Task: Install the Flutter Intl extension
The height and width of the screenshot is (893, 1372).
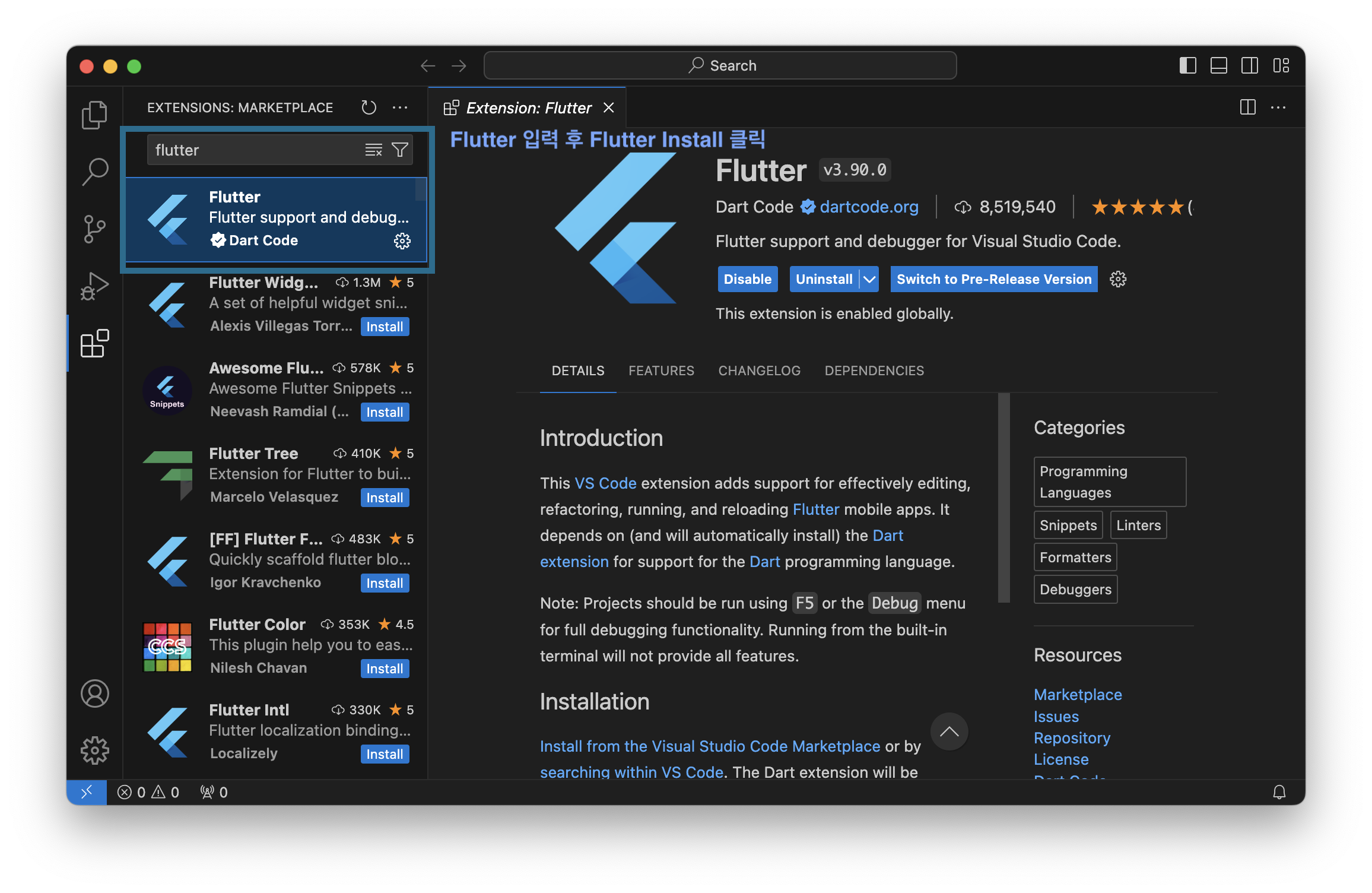Action: [x=385, y=754]
